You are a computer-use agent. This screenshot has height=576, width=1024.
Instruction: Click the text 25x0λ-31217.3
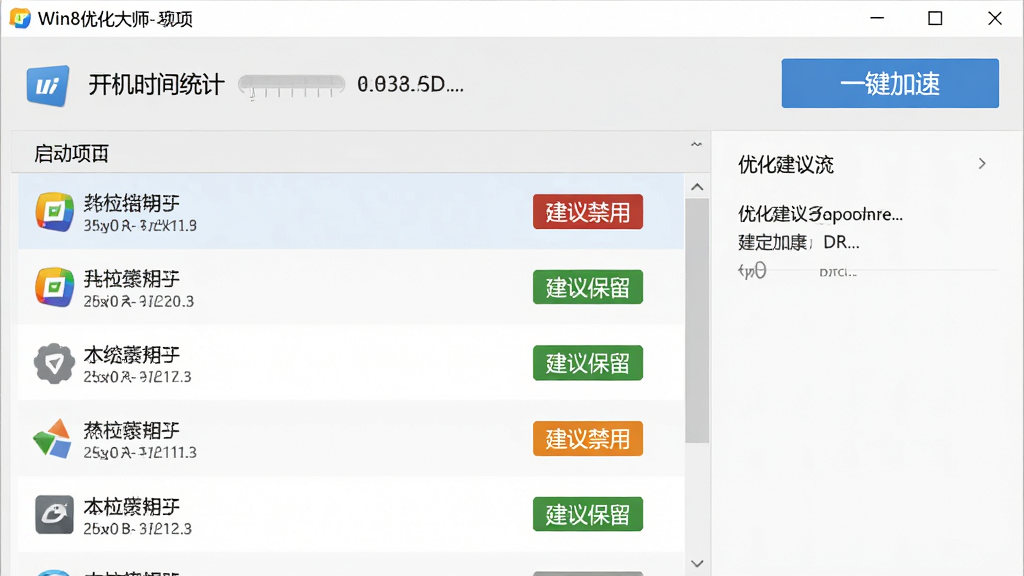137,377
